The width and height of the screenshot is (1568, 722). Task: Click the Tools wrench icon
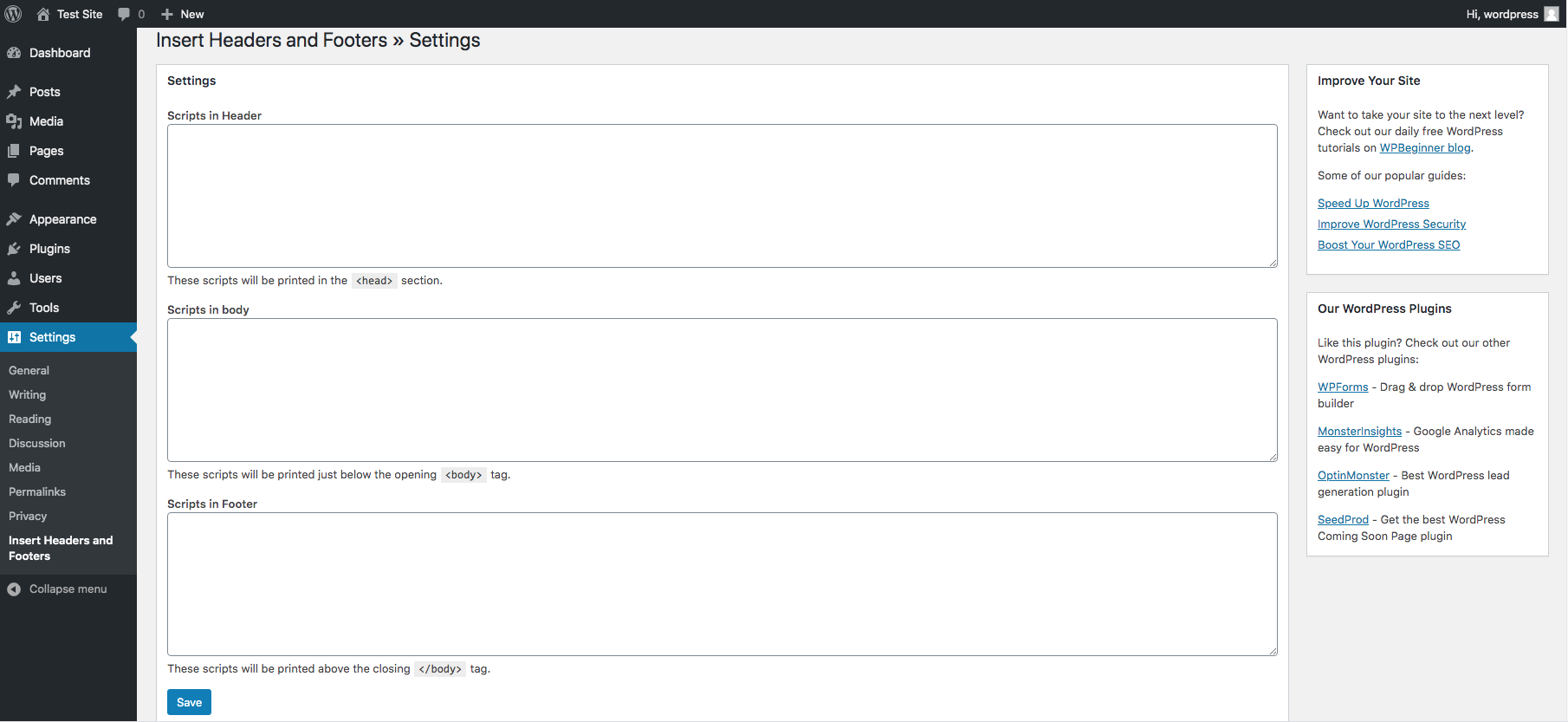[14, 308]
